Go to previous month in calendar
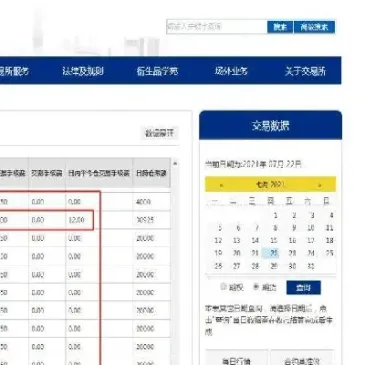The height and width of the screenshot is (365, 365). (222, 185)
